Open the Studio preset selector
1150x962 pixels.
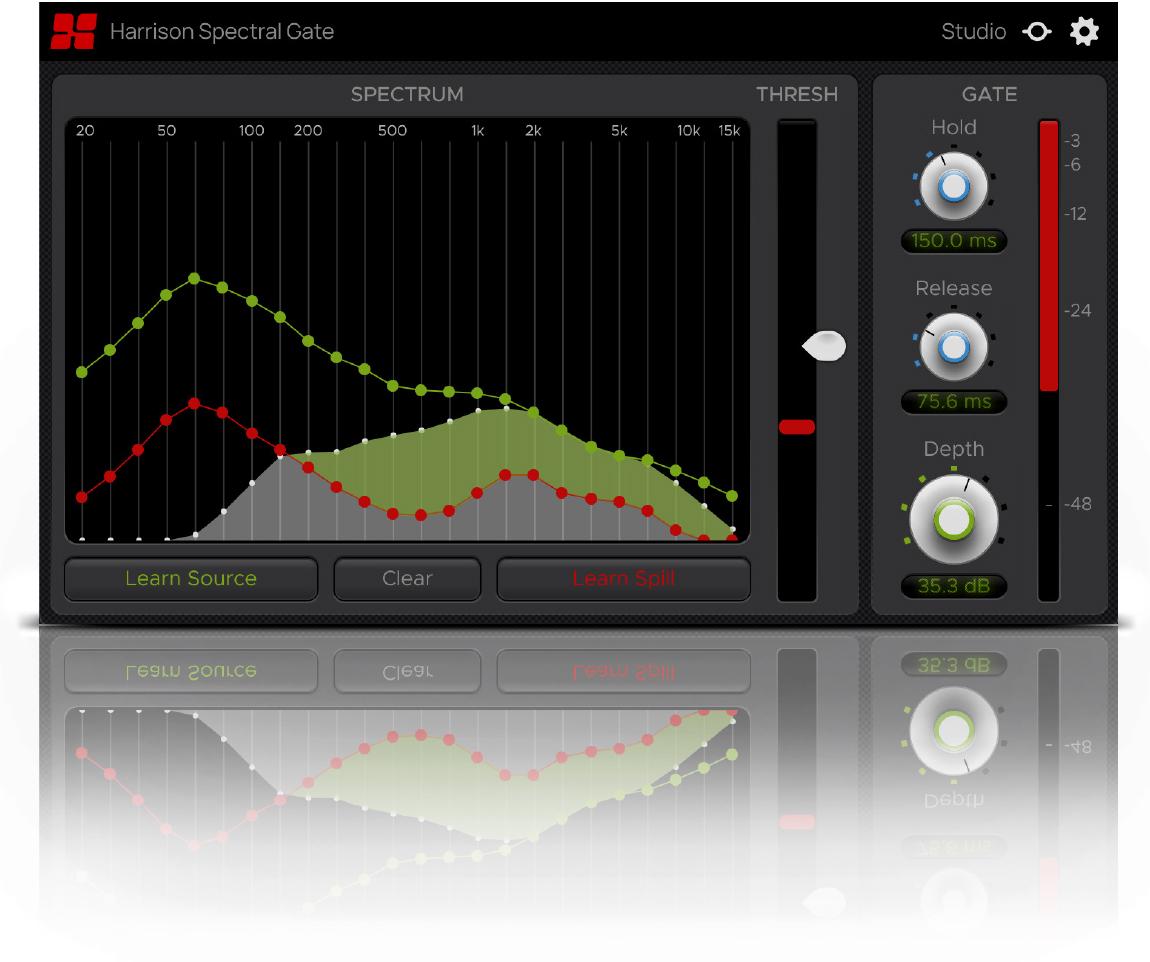tap(973, 32)
